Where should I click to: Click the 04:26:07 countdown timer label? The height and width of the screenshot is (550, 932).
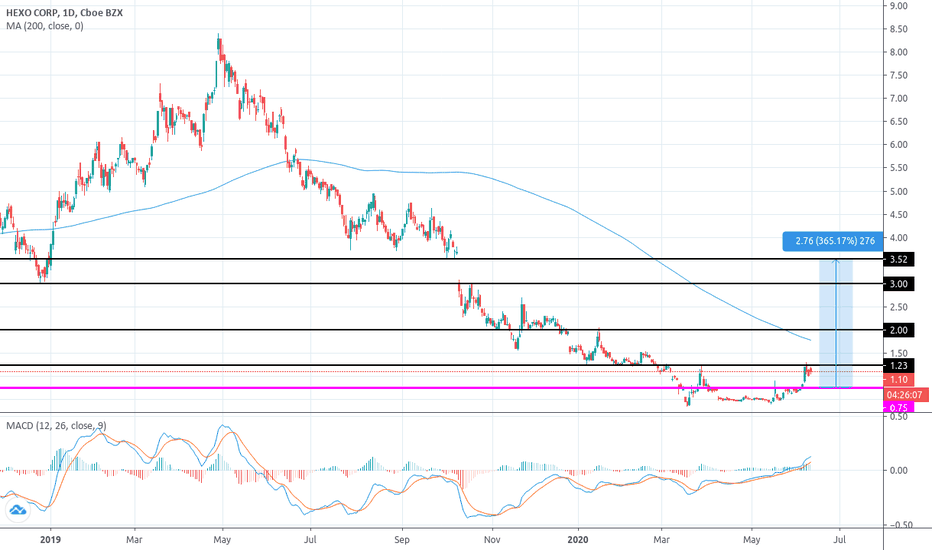coord(905,394)
